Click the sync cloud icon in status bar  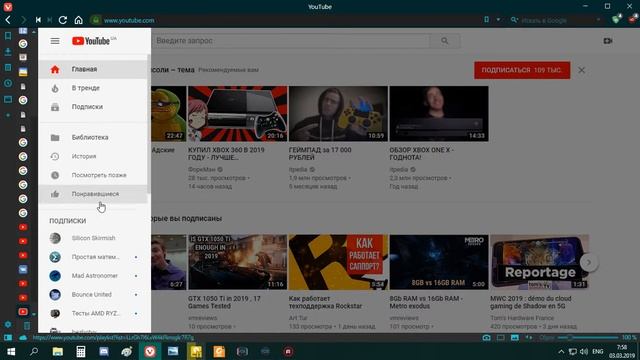pos(23,338)
